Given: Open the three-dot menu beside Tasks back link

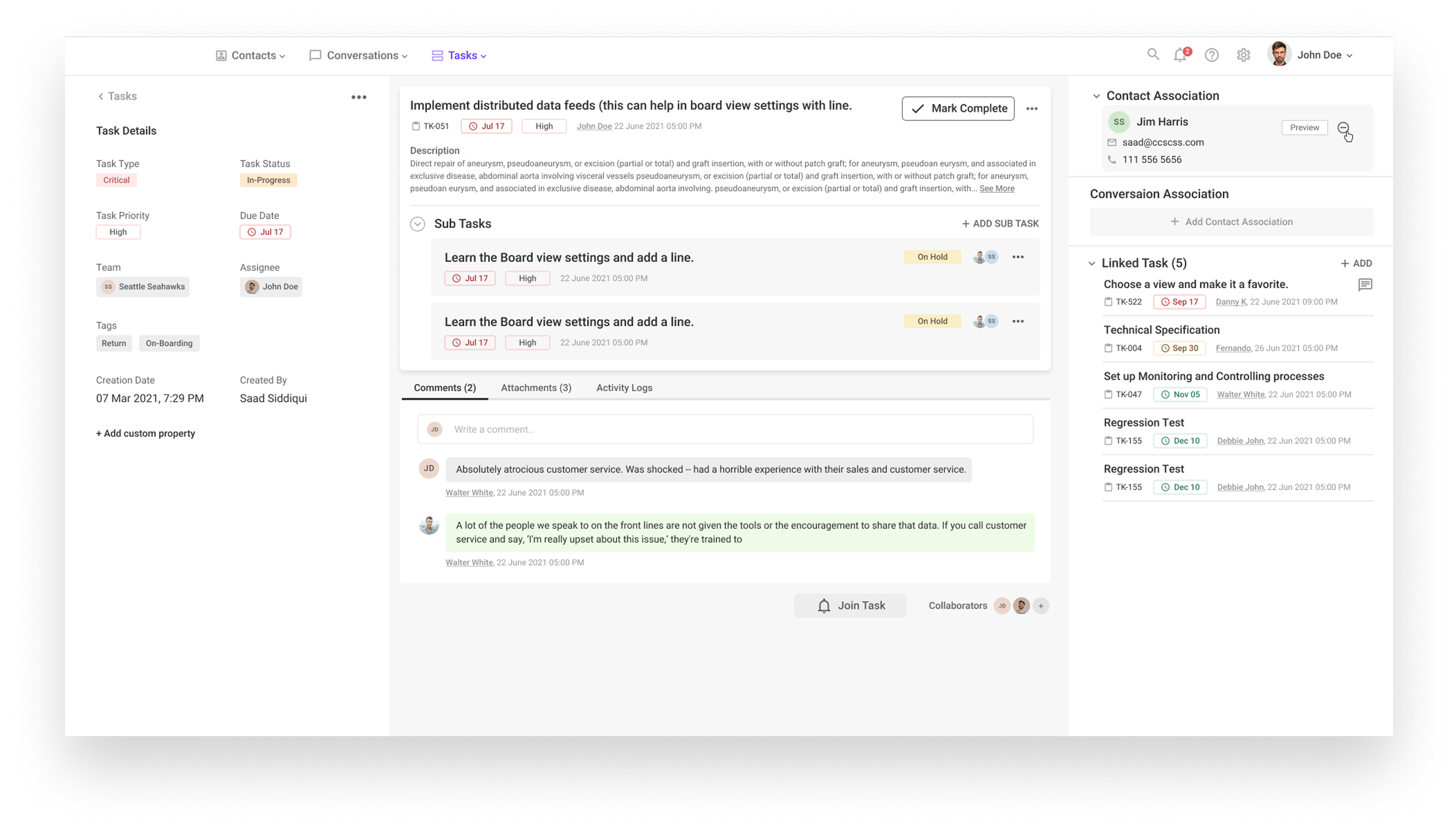Looking at the screenshot, I should (359, 97).
